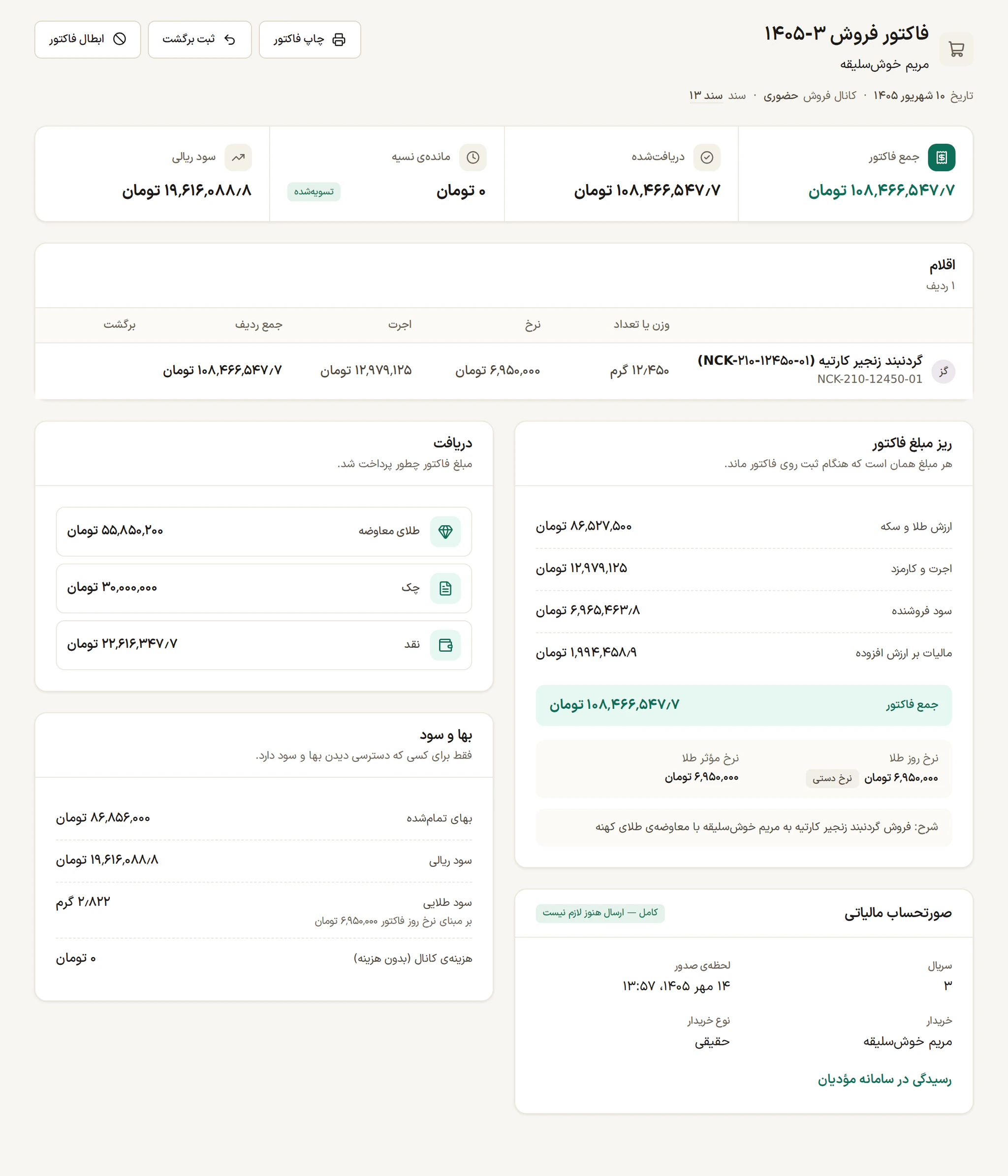Click issue time ۱۴ مهر ۱۴۰۵، ۱۳:۵۷
The height and width of the screenshot is (1176, 1008).
676,986
